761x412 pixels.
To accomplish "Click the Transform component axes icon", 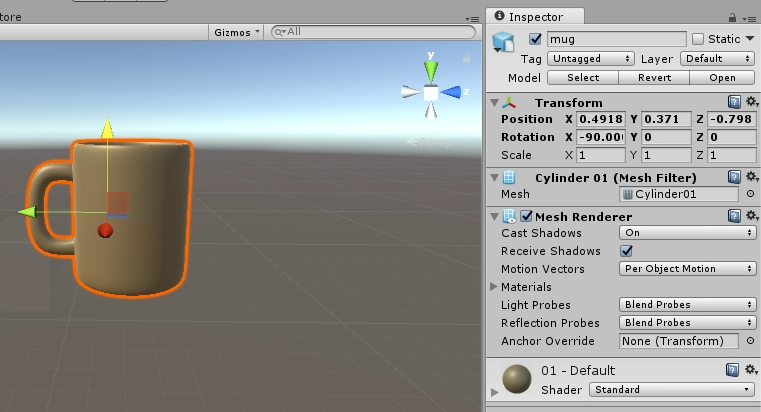I will pyautogui.click(x=509, y=102).
